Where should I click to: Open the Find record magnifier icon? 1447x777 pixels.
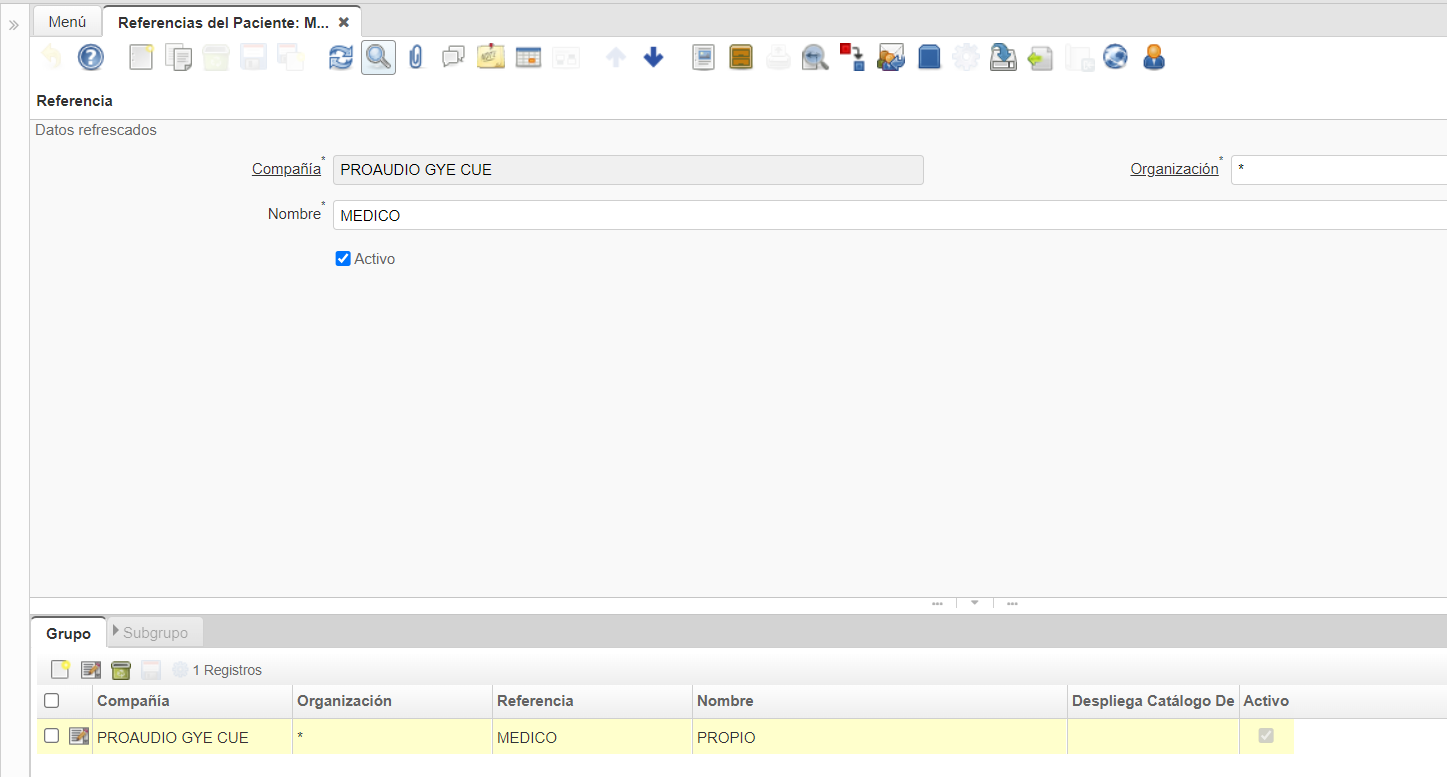point(378,58)
